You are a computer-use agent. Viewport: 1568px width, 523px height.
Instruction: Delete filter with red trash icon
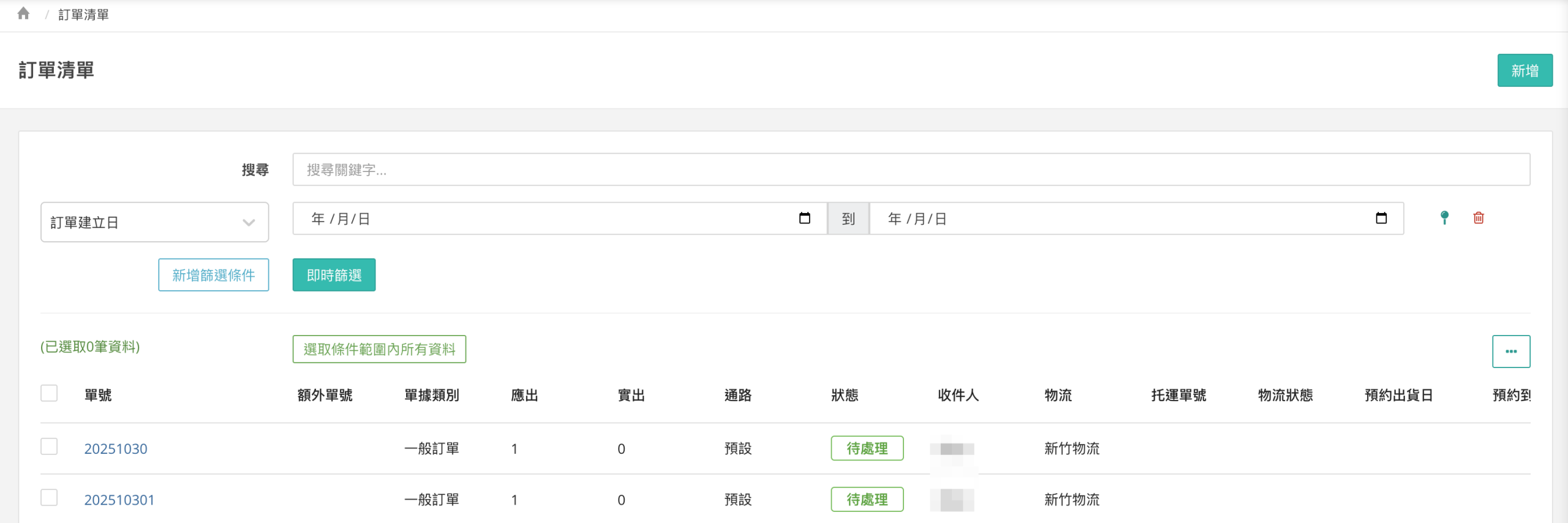pos(1478,217)
